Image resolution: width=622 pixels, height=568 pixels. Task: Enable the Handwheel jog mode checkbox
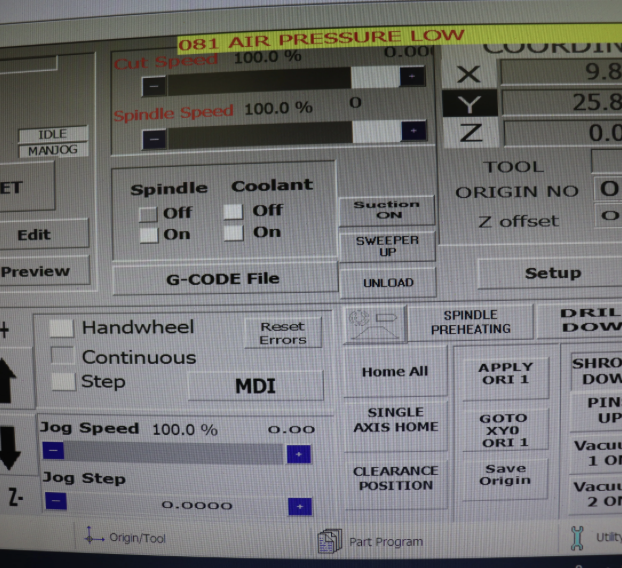(x=62, y=328)
